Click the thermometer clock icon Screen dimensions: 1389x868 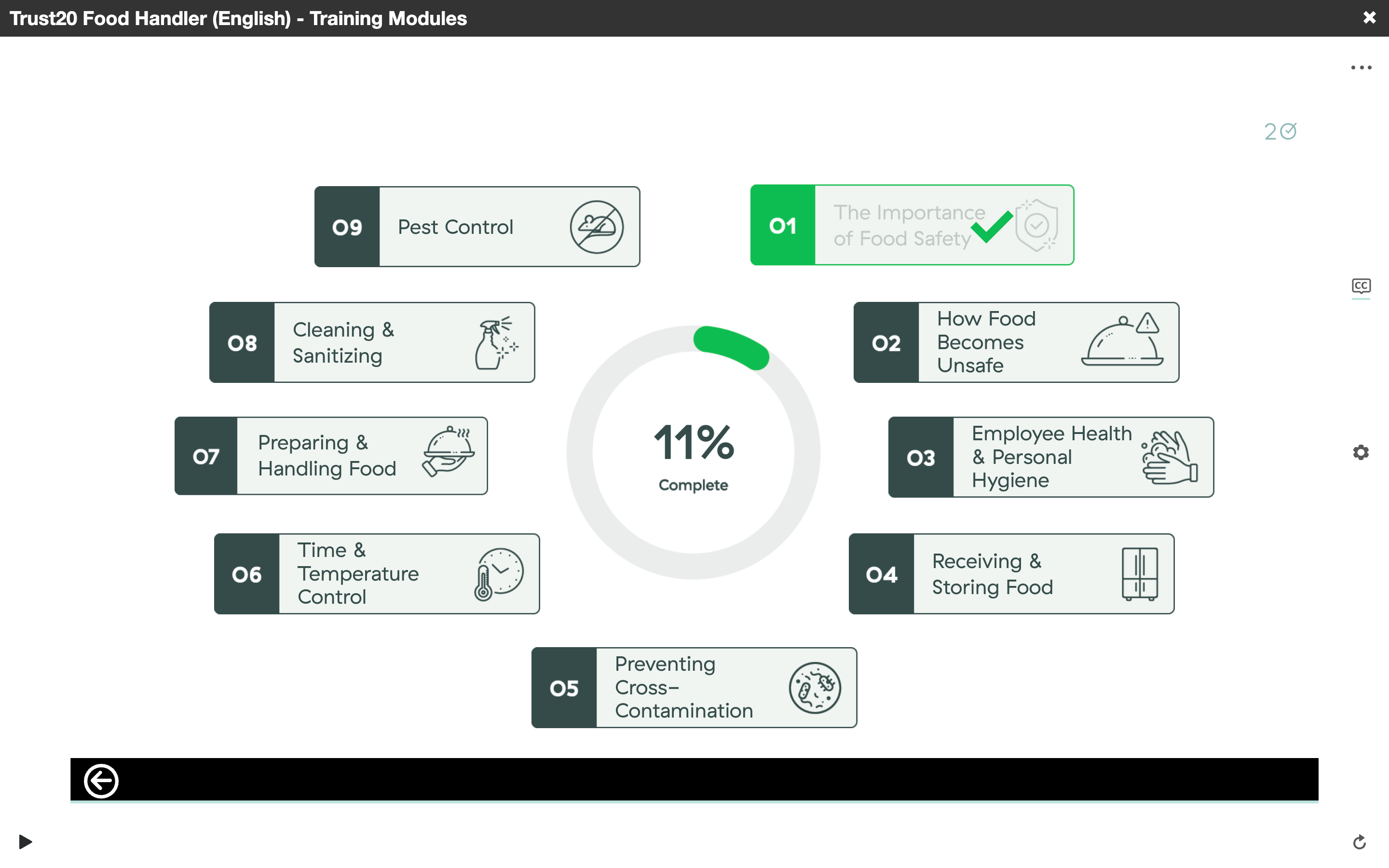[498, 573]
